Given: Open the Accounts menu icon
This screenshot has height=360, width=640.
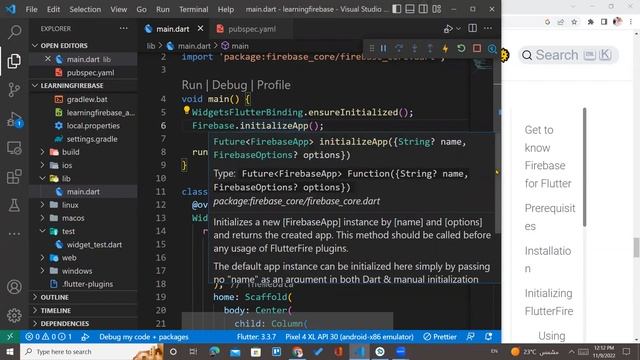Looking at the screenshot, I should click(x=14, y=287).
